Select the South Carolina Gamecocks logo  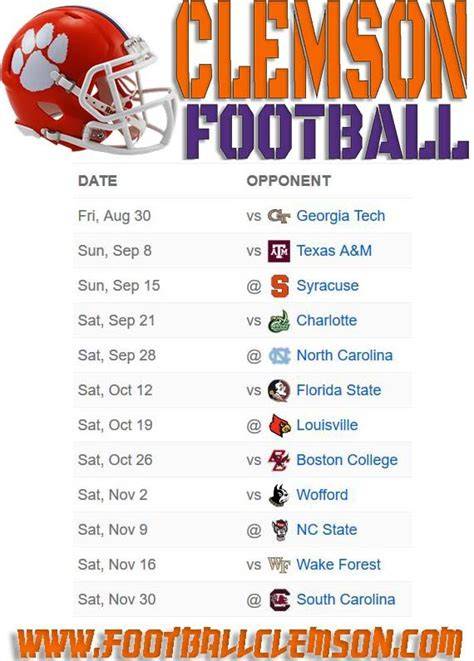pos(279,600)
